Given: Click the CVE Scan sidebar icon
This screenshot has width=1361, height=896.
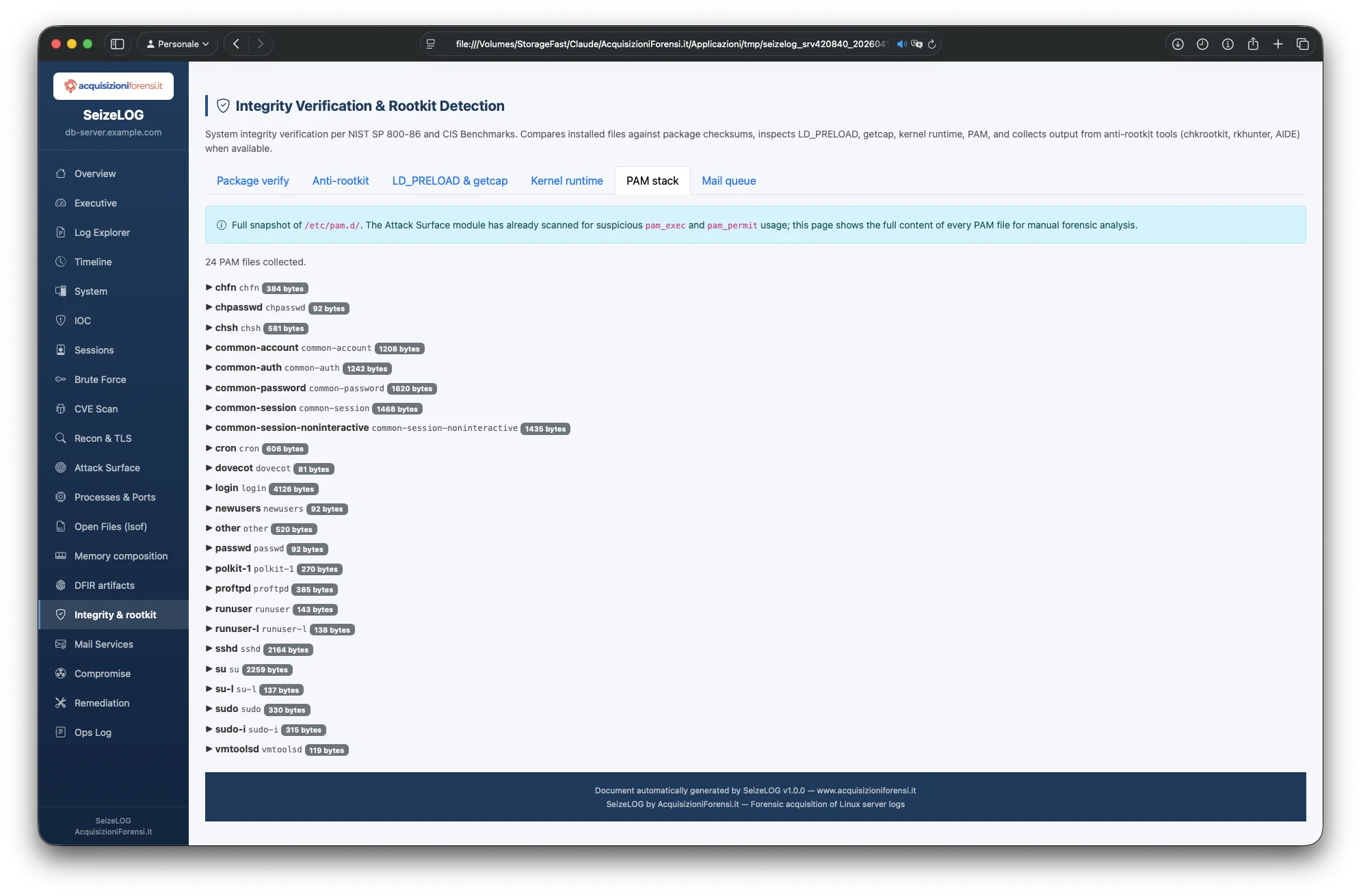Looking at the screenshot, I should click(x=61, y=408).
